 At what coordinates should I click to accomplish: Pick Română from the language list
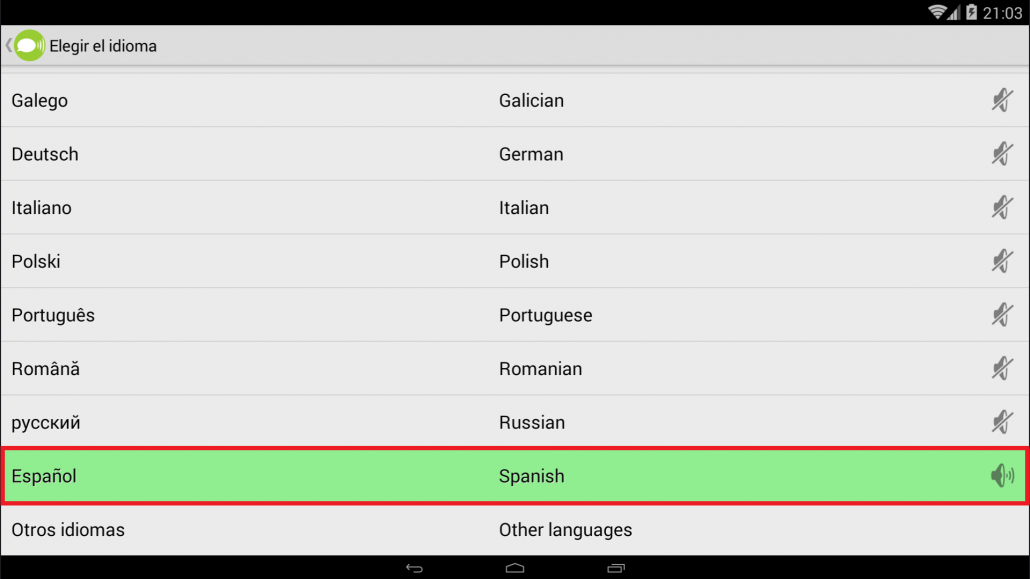(515, 369)
